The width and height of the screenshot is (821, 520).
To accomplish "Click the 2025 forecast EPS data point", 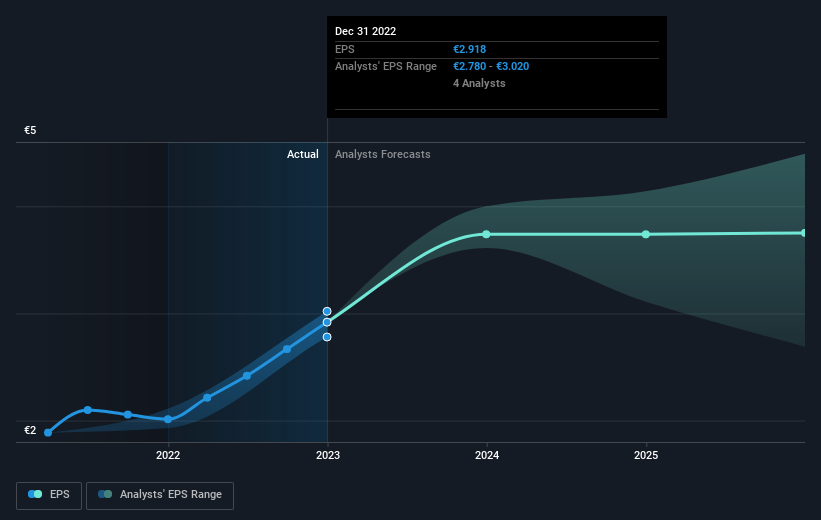I will point(646,234).
